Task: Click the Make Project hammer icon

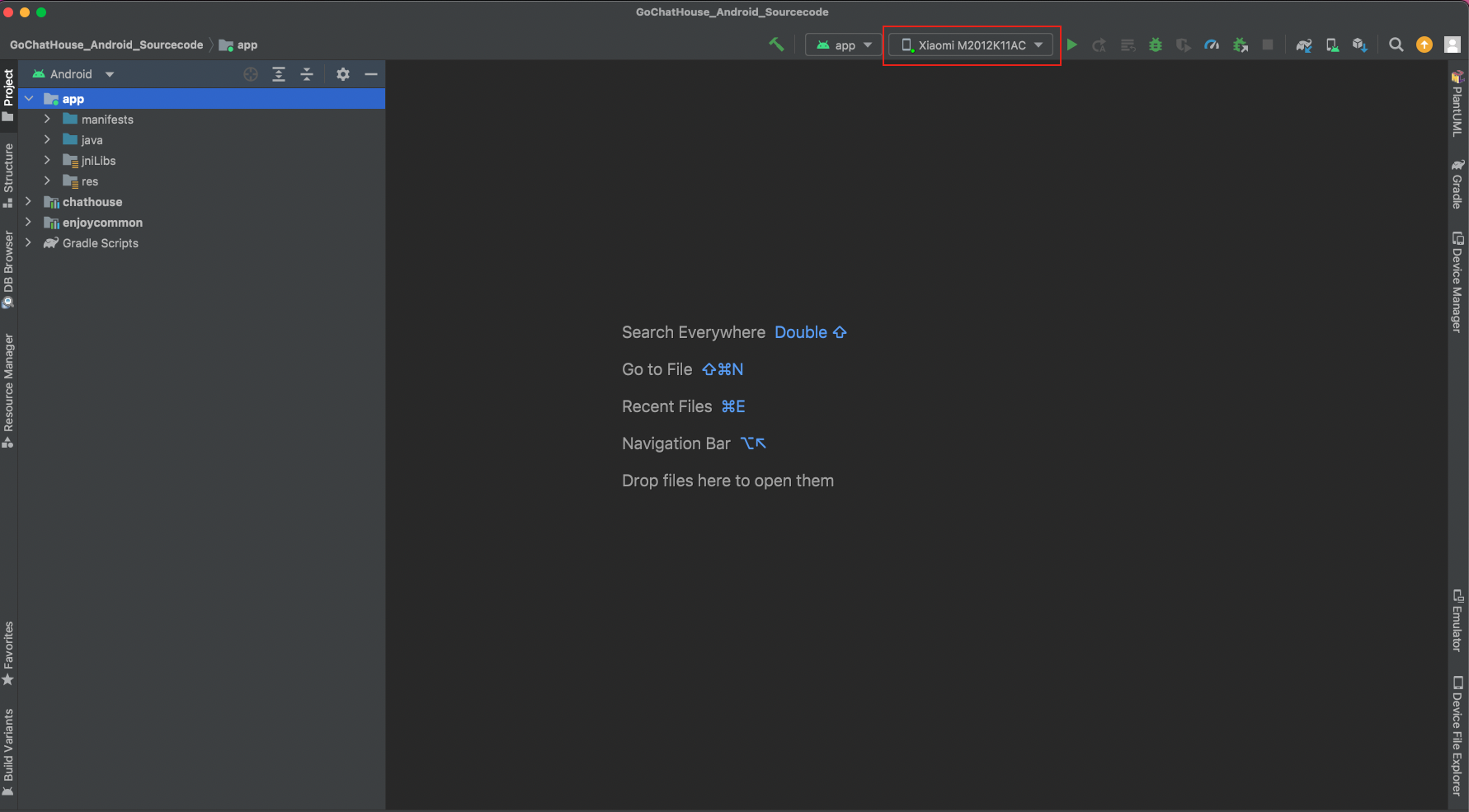Action: click(776, 45)
